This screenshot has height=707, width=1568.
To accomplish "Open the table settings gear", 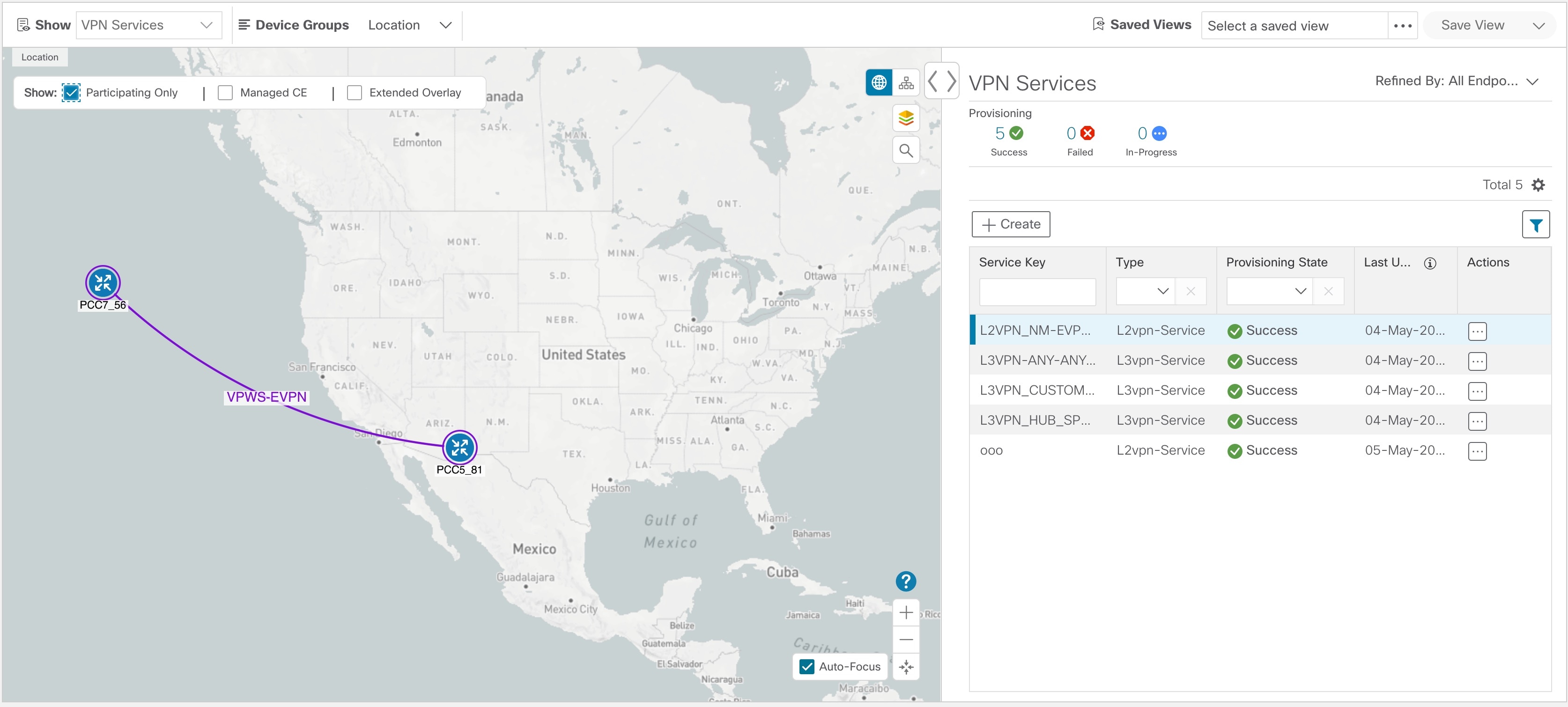I will (1539, 184).
